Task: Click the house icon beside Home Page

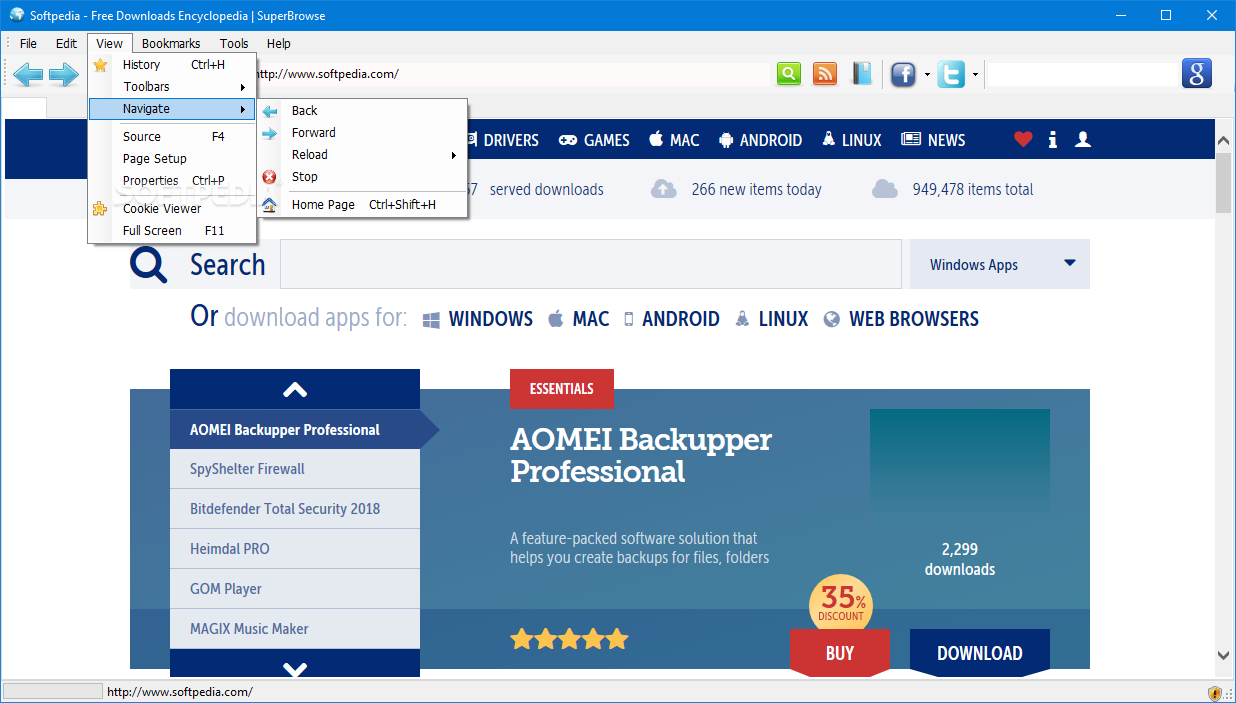Action: pyautogui.click(x=270, y=205)
